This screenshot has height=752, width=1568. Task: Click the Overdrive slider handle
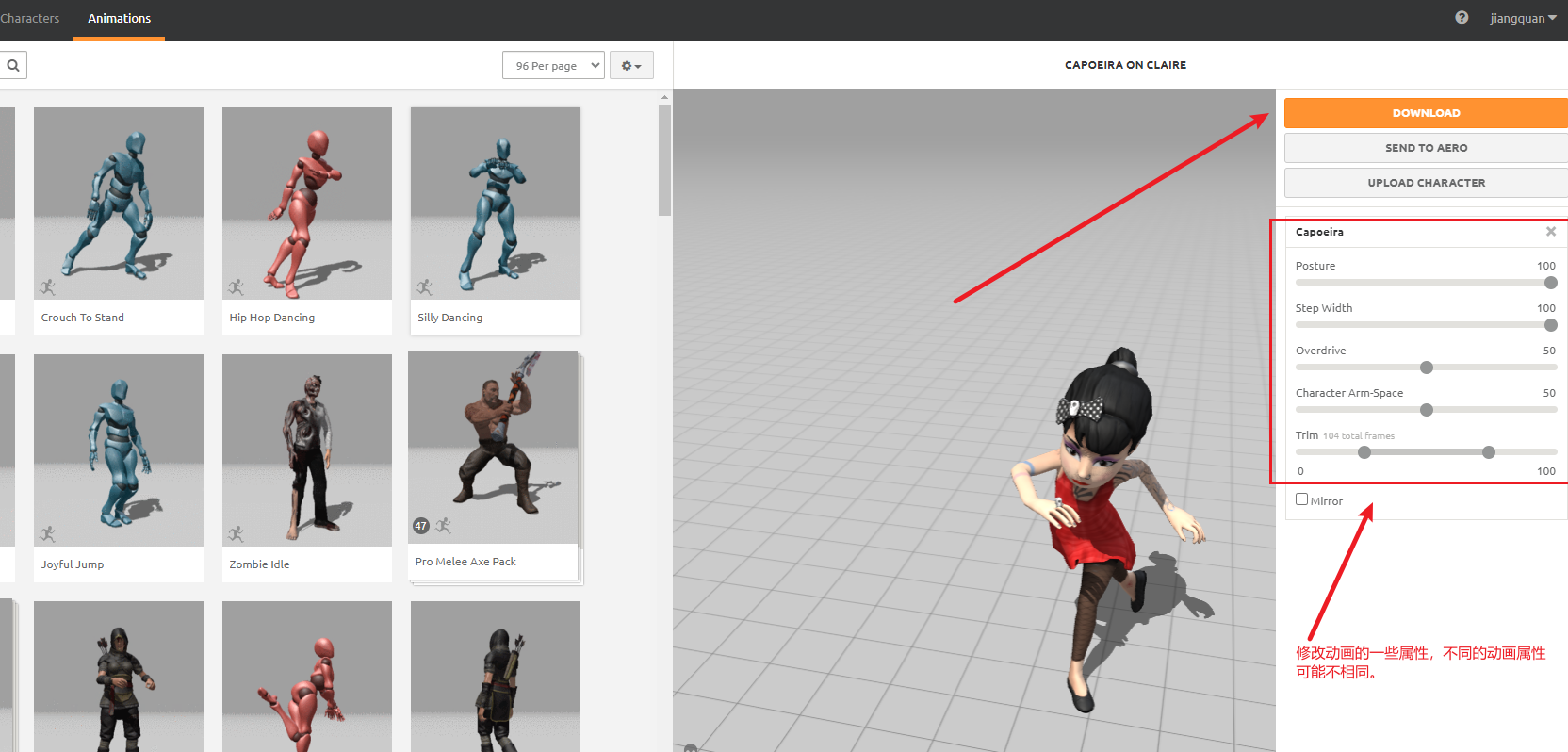[x=1427, y=368]
